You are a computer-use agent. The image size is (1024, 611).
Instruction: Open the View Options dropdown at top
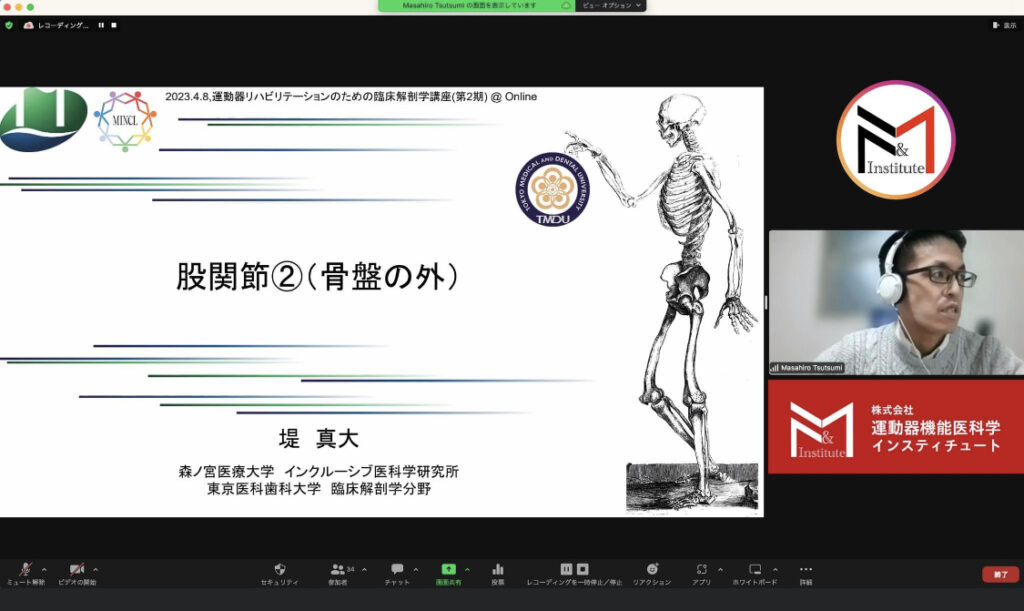coord(610,5)
